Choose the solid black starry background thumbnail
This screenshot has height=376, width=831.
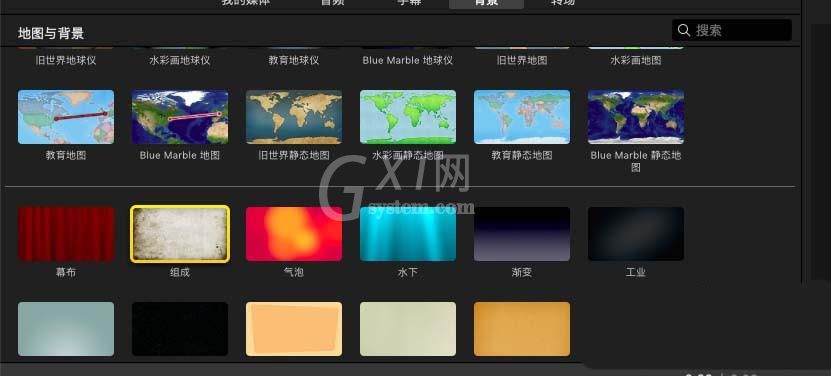[x=180, y=329]
